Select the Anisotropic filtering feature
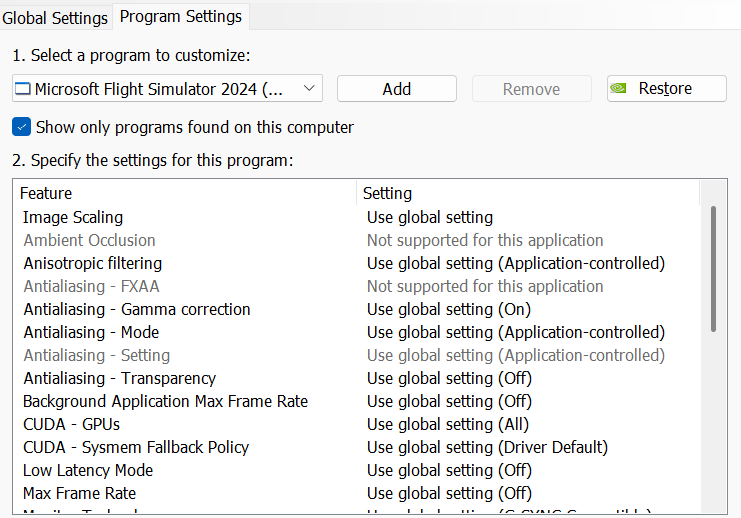Image resolution: width=741 pixels, height=518 pixels. 93,263
